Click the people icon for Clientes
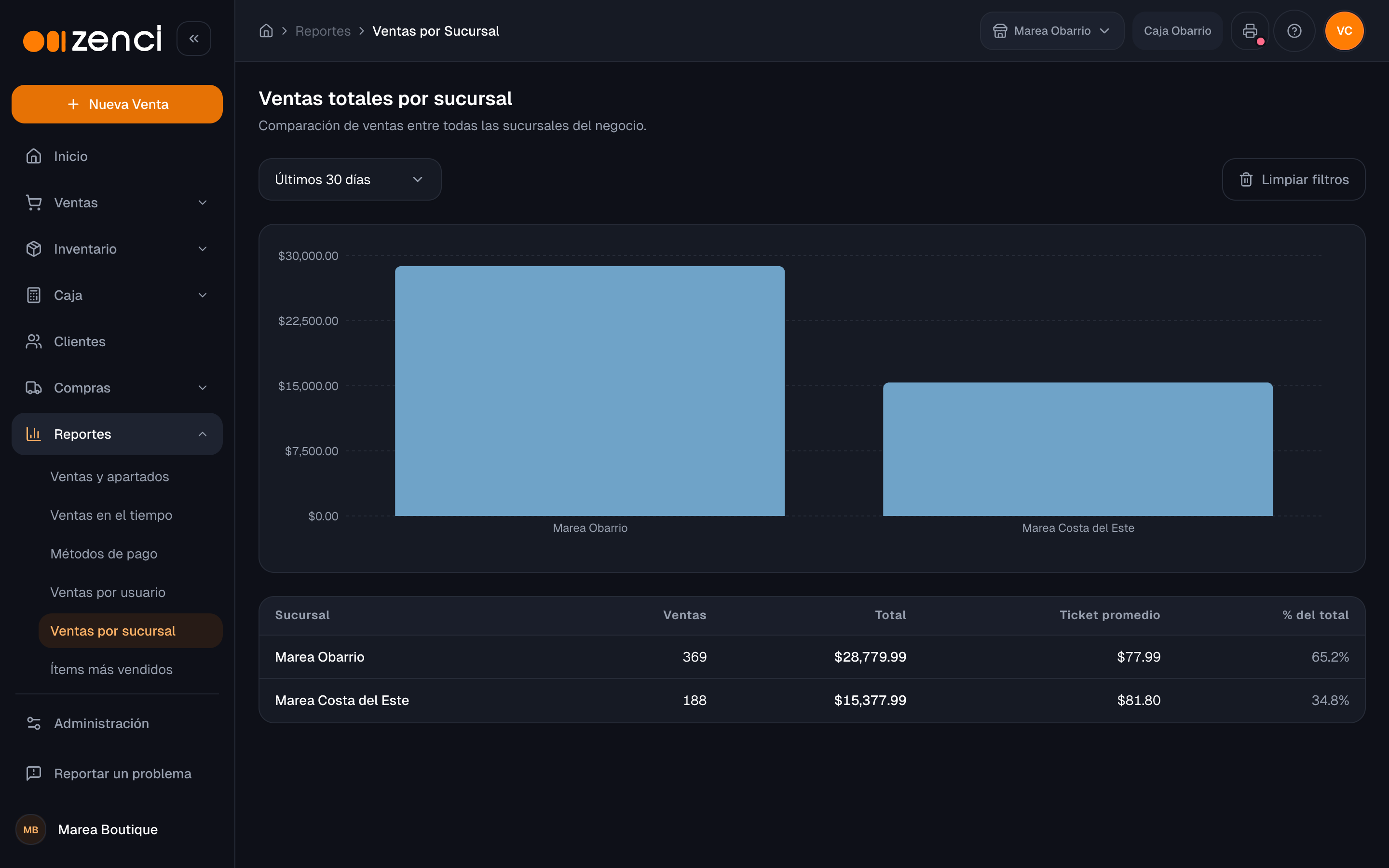 pyautogui.click(x=34, y=341)
